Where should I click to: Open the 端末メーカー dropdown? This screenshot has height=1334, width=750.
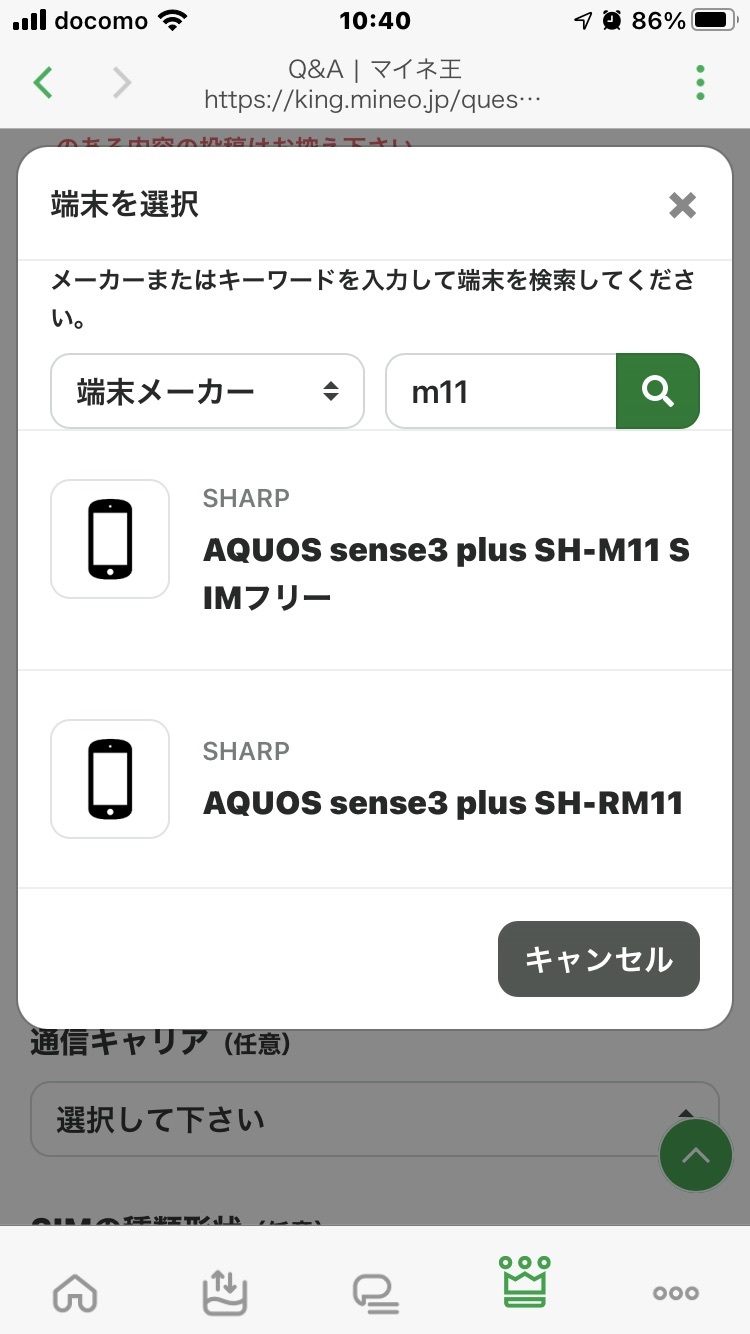207,391
